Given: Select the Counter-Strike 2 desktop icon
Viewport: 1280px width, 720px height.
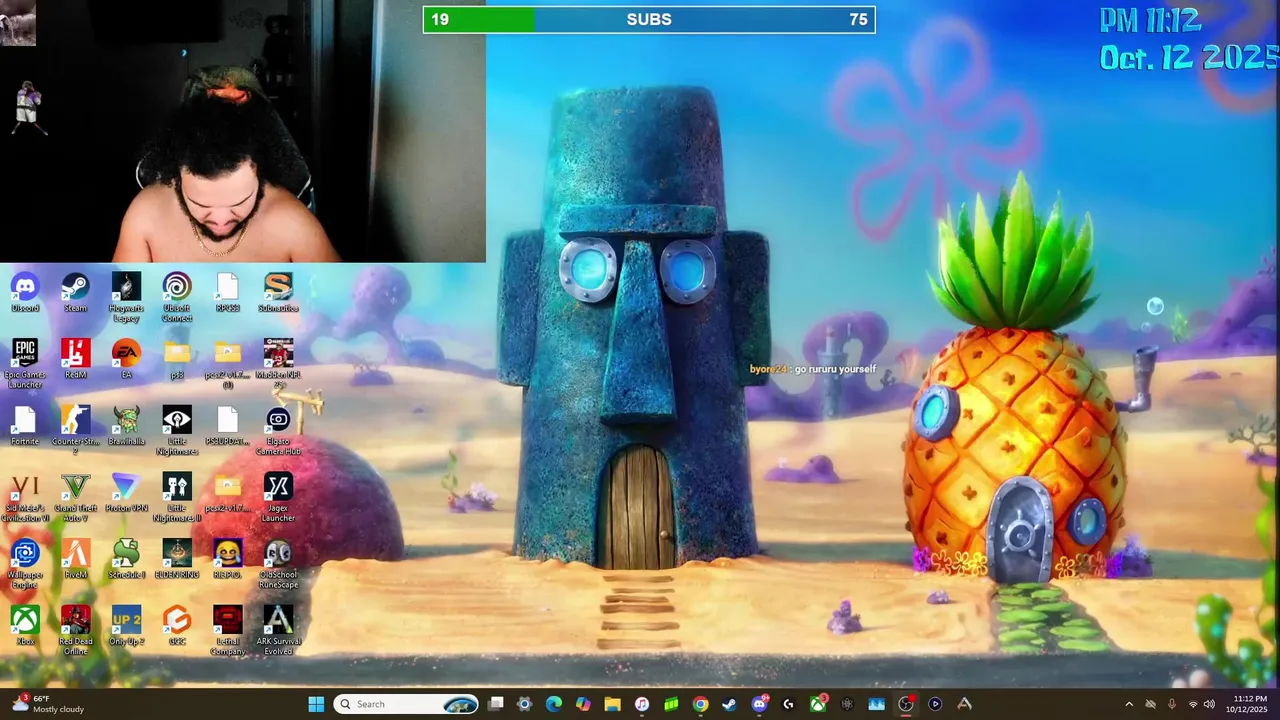Looking at the screenshot, I should (75, 430).
